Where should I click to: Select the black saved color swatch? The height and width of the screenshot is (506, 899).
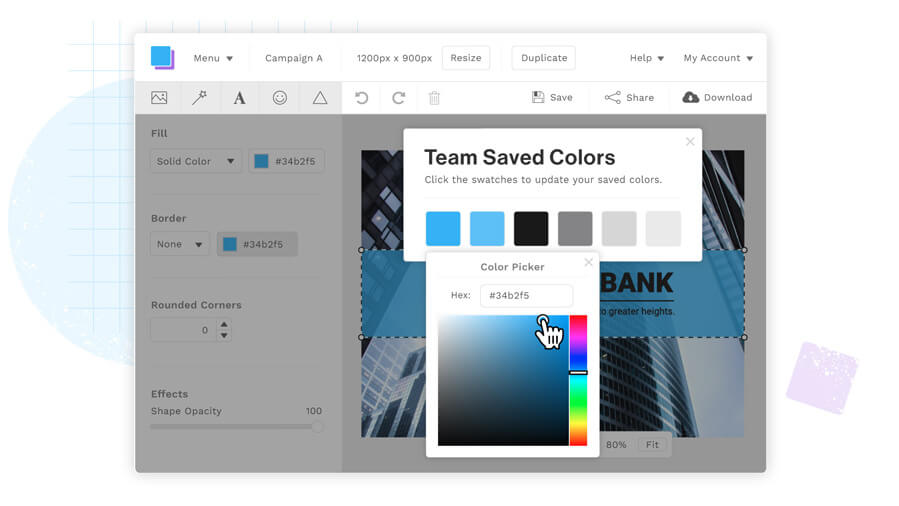pyautogui.click(x=531, y=228)
